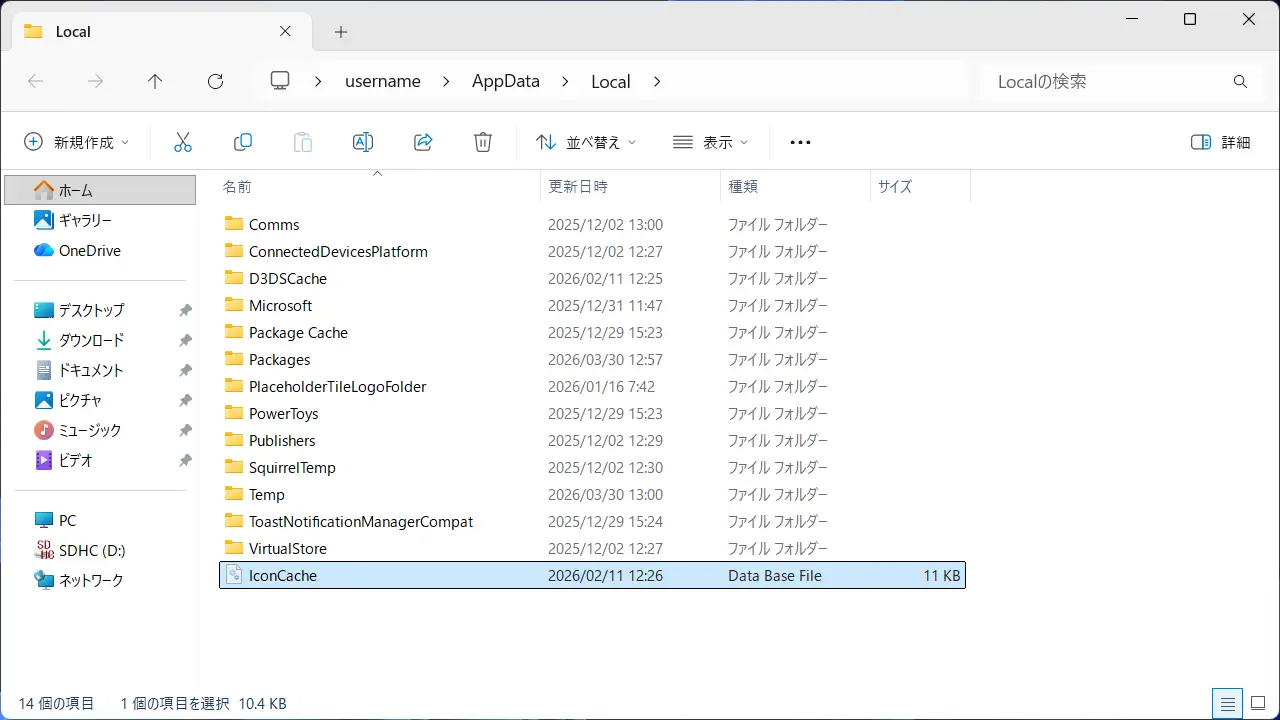Open the 表示 view dropdown
This screenshot has height=720, width=1280.
(710, 142)
